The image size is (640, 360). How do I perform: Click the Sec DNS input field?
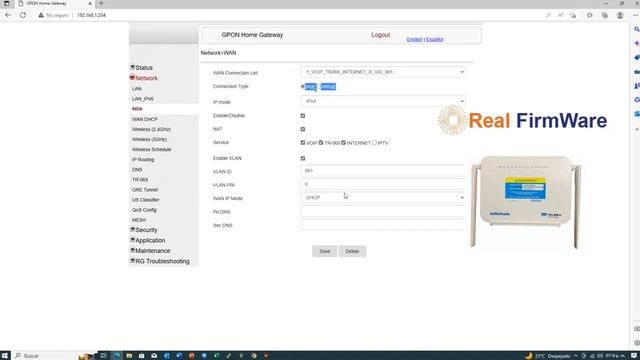pos(383,225)
